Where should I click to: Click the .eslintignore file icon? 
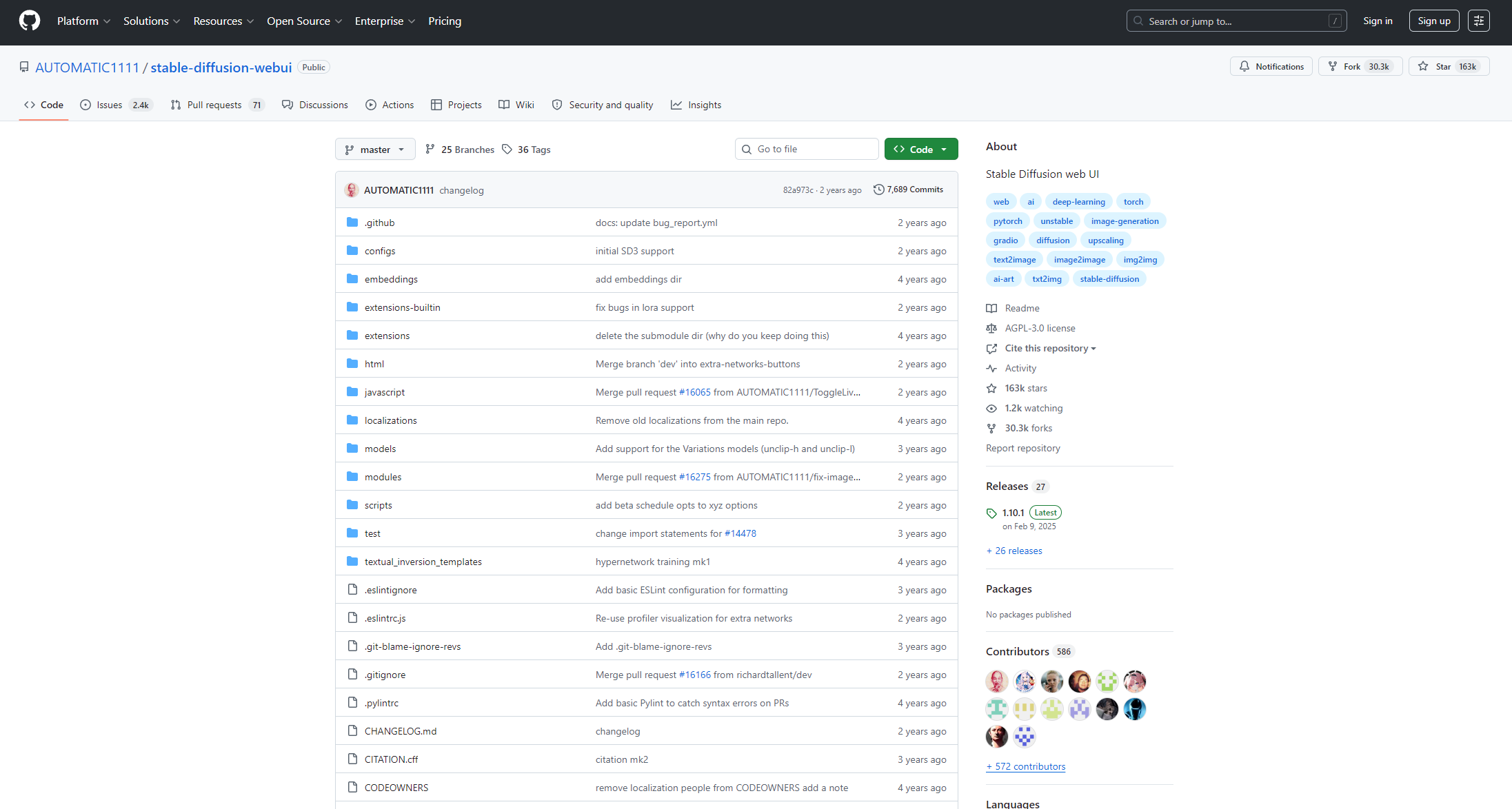pos(352,589)
